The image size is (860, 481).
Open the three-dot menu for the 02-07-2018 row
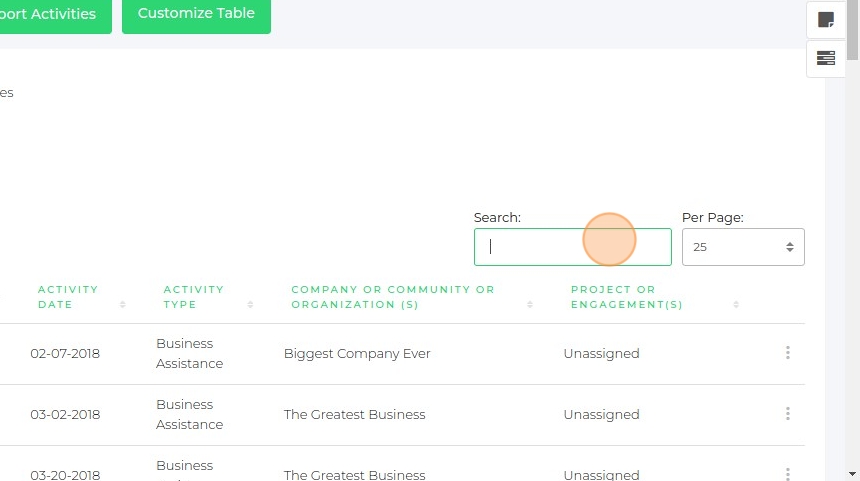click(x=788, y=353)
